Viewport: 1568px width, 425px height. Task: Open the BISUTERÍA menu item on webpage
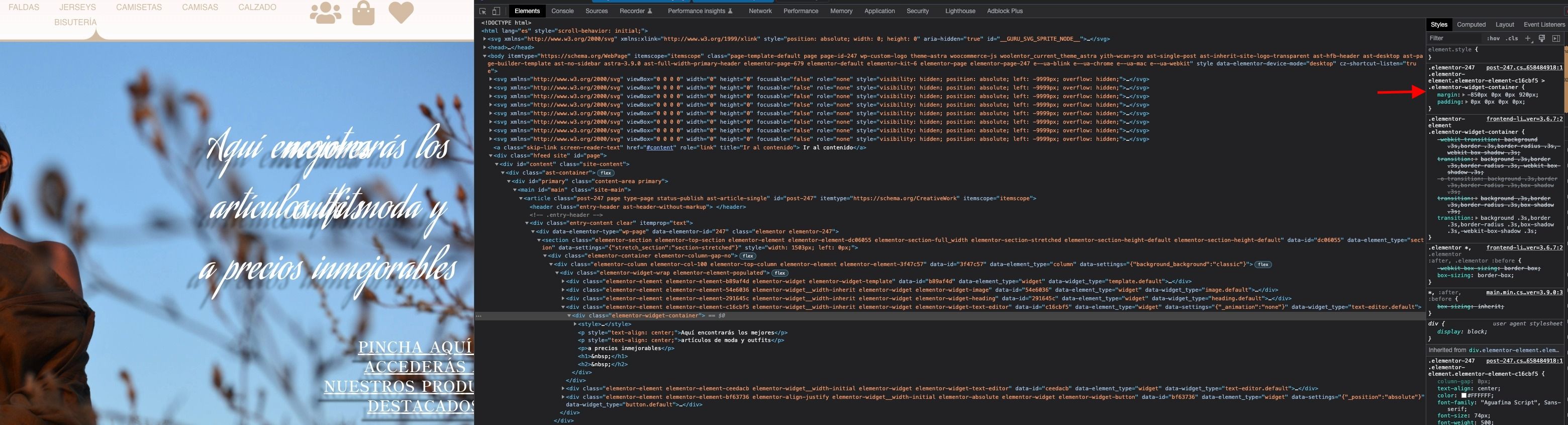click(x=75, y=22)
